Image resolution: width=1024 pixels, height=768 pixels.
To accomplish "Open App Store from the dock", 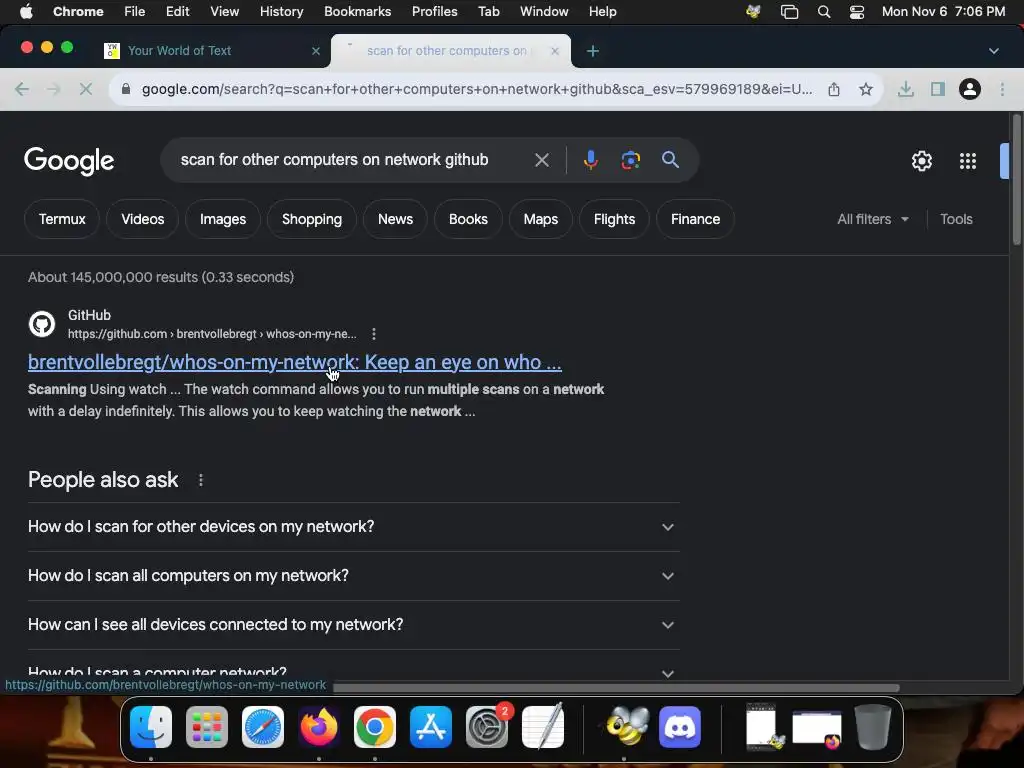I will tap(430, 726).
